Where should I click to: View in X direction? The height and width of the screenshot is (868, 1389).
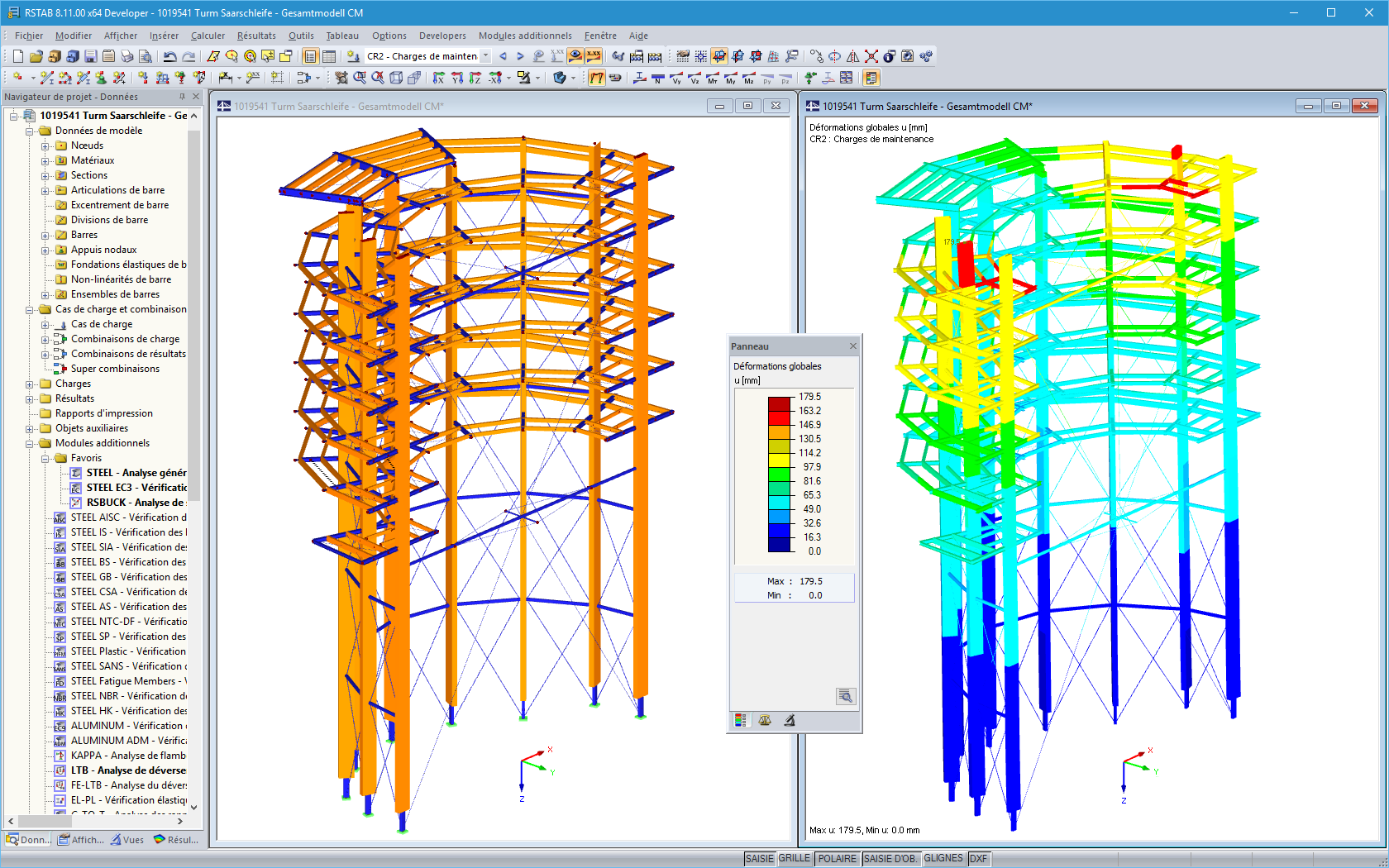[439, 78]
